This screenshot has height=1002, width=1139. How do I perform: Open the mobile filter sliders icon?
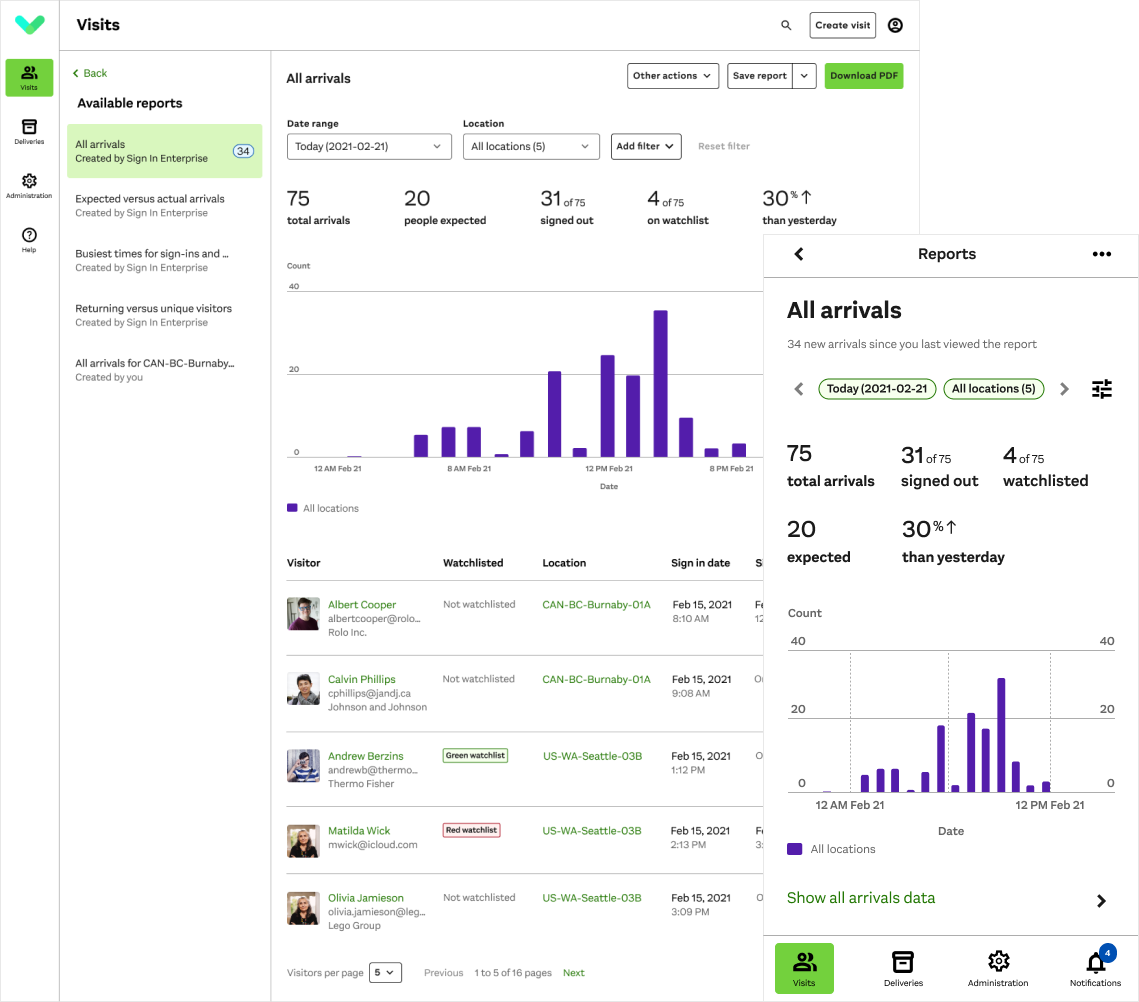click(x=1101, y=389)
